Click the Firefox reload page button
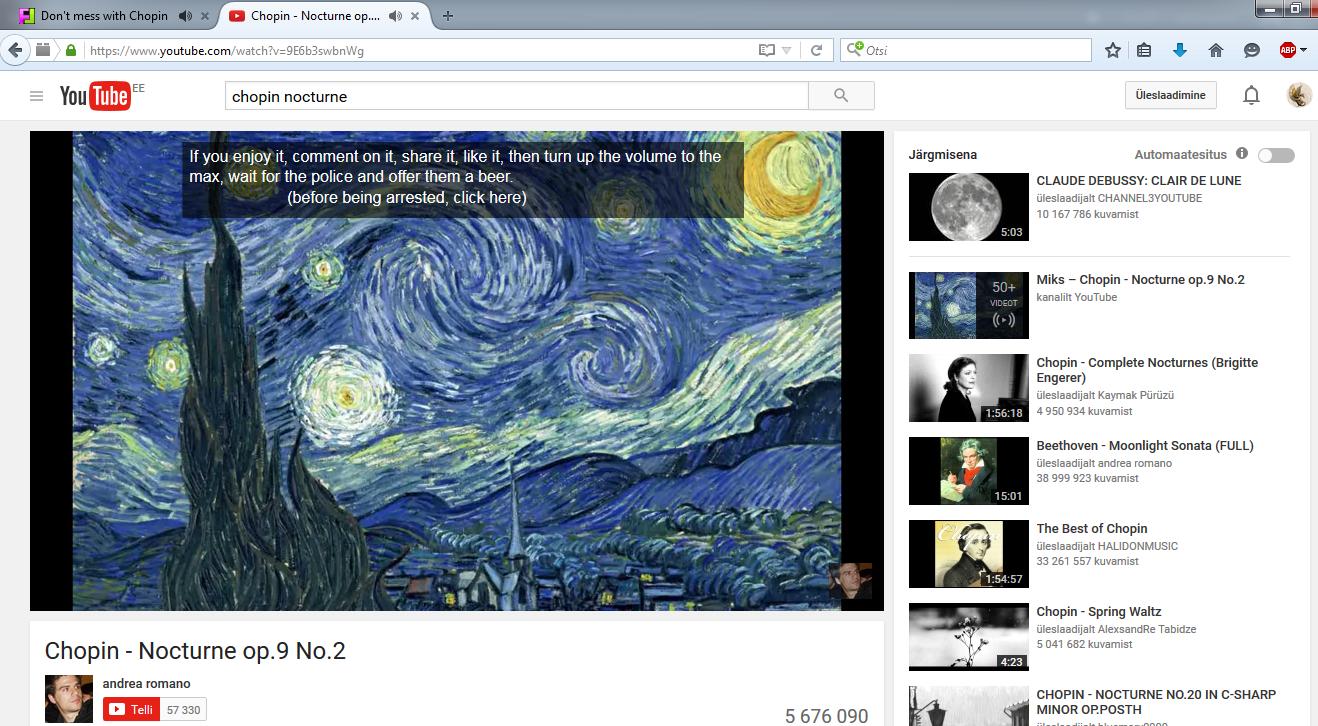This screenshot has height=726, width=1318. click(816, 50)
